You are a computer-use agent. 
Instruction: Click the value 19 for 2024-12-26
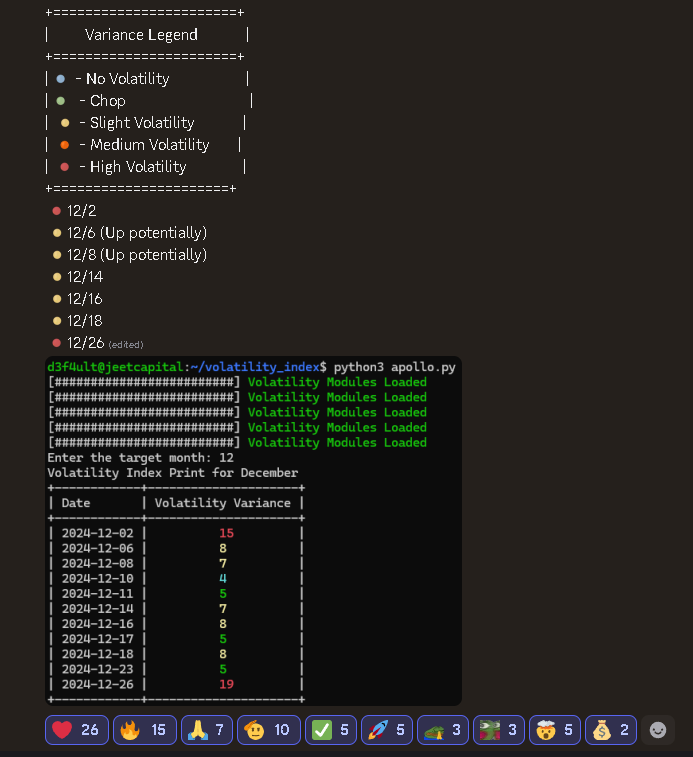pos(226,684)
